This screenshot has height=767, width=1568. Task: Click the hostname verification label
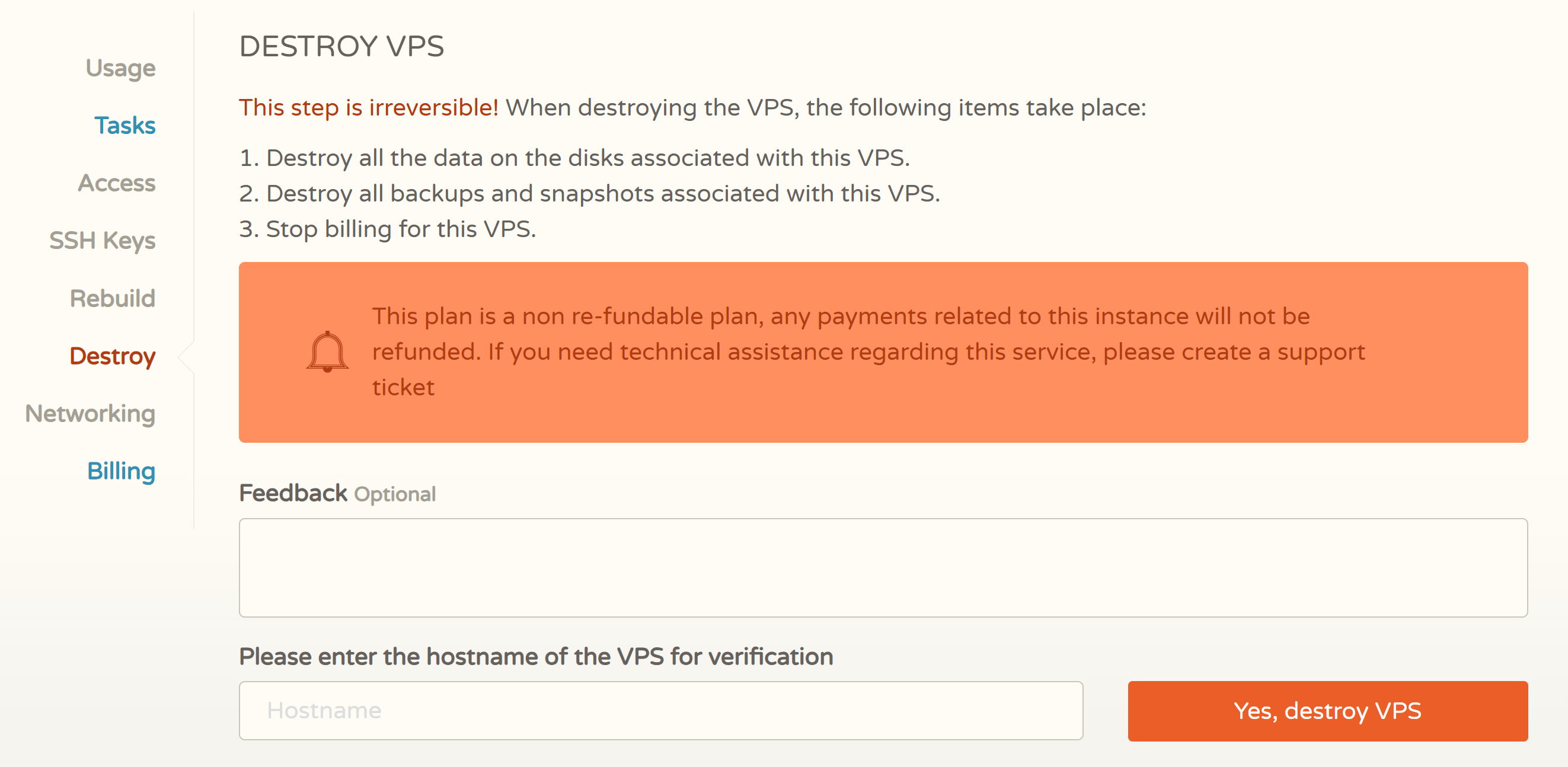point(536,656)
